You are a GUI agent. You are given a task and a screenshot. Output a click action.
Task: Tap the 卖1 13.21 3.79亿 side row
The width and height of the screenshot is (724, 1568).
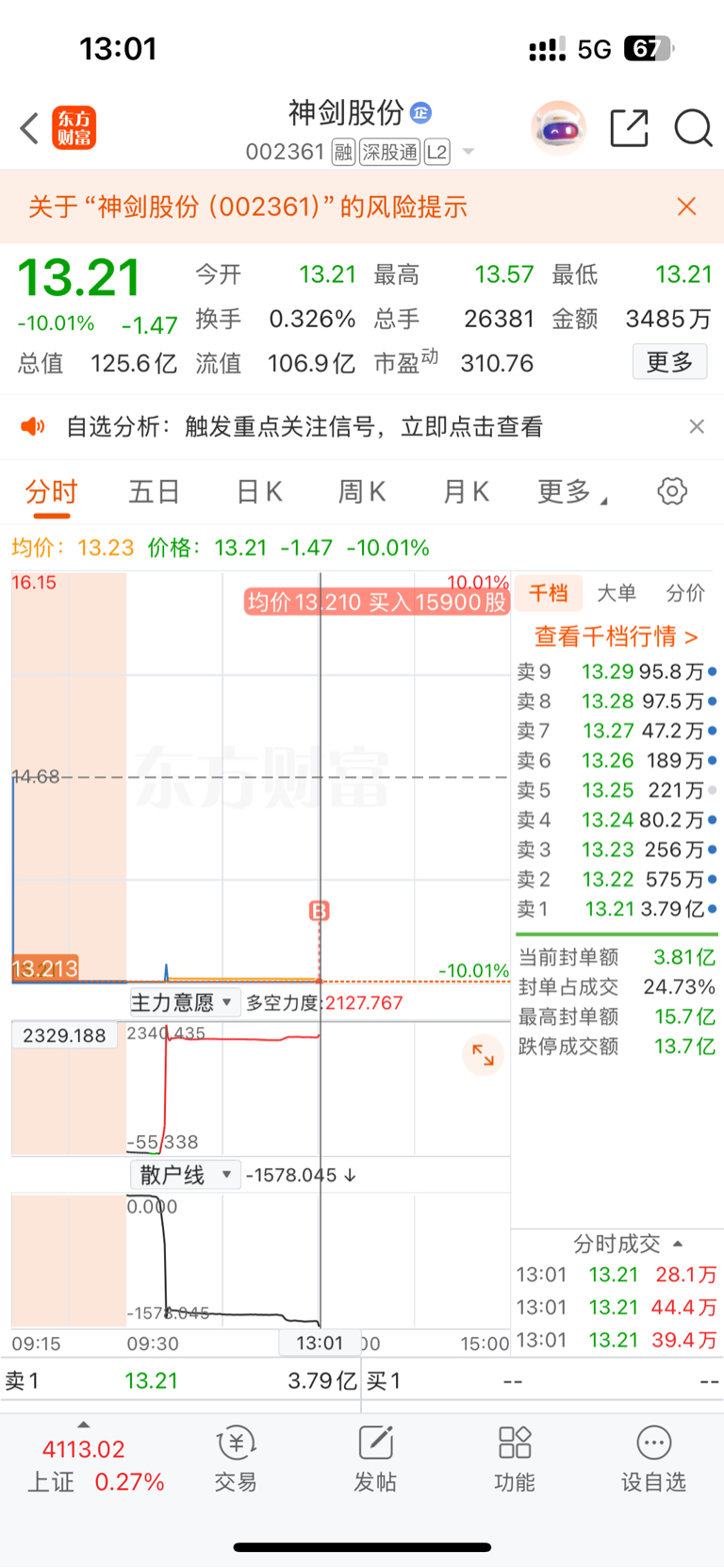click(x=617, y=909)
